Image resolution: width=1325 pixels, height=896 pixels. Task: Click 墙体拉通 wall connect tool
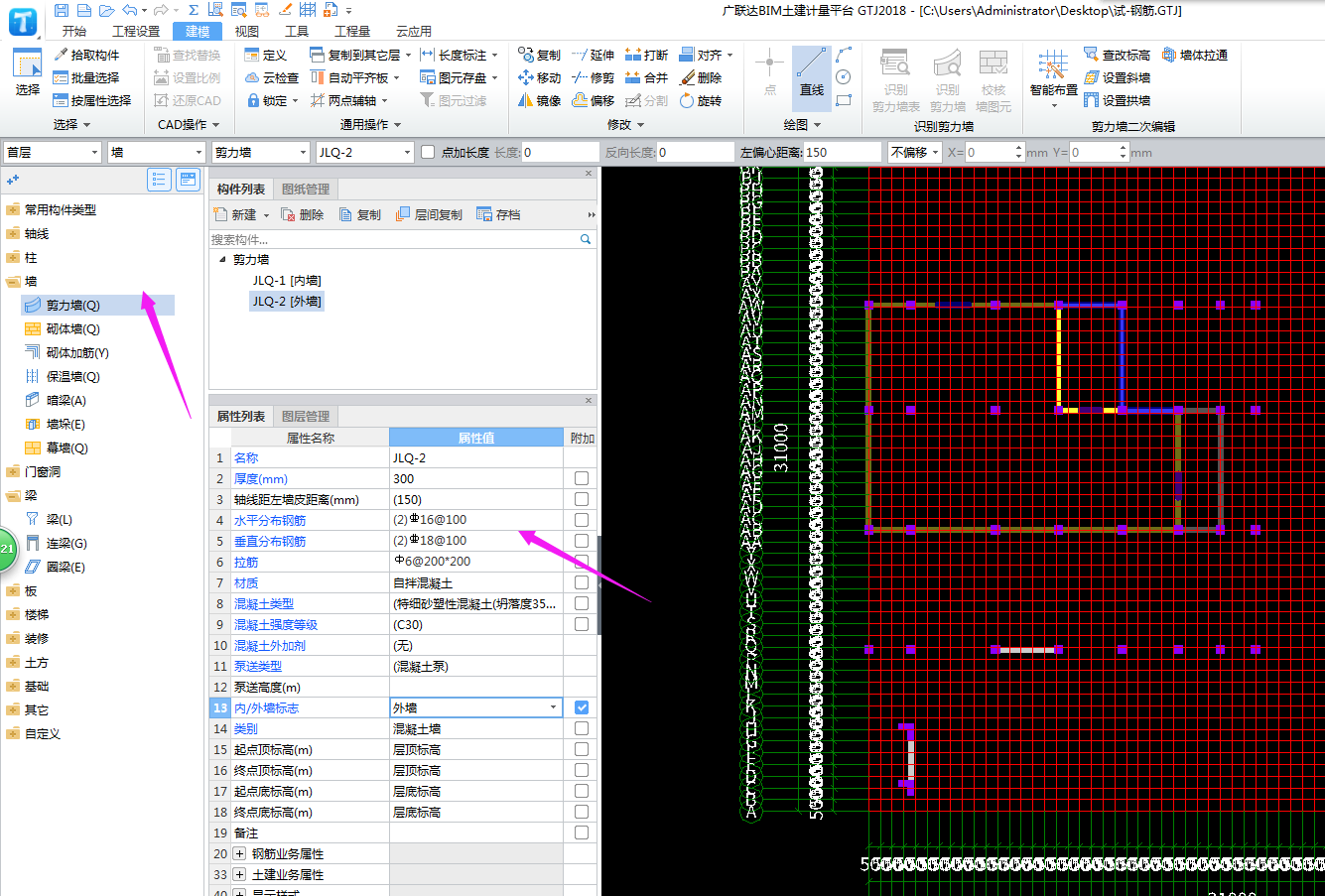point(1194,55)
